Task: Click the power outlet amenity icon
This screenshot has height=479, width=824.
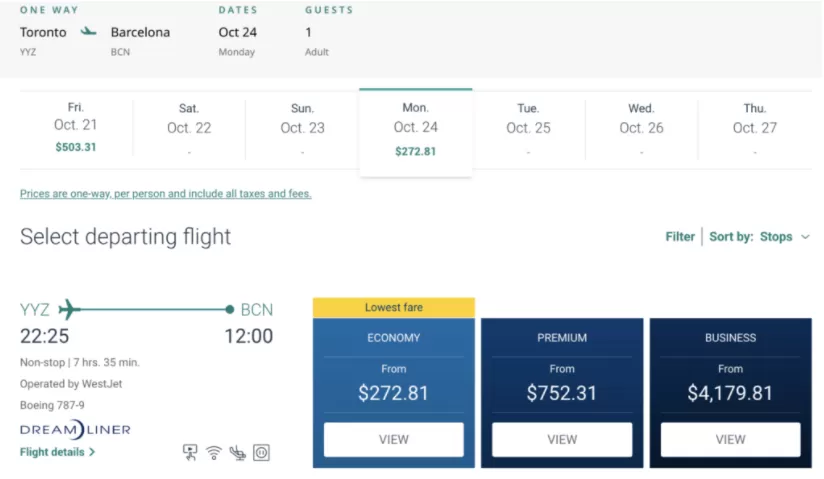Action: click(x=261, y=453)
